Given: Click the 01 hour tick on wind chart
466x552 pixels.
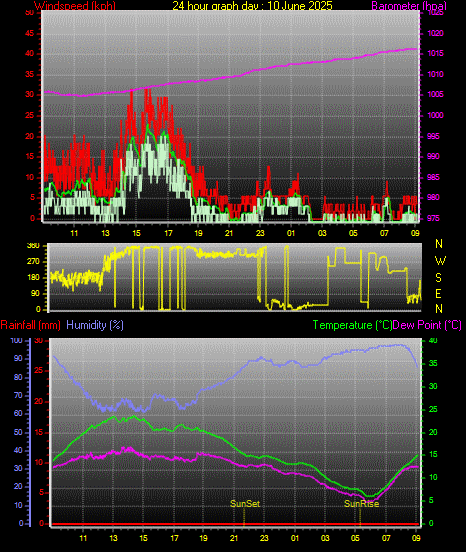Looking at the screenshot, I should point(291,233).
